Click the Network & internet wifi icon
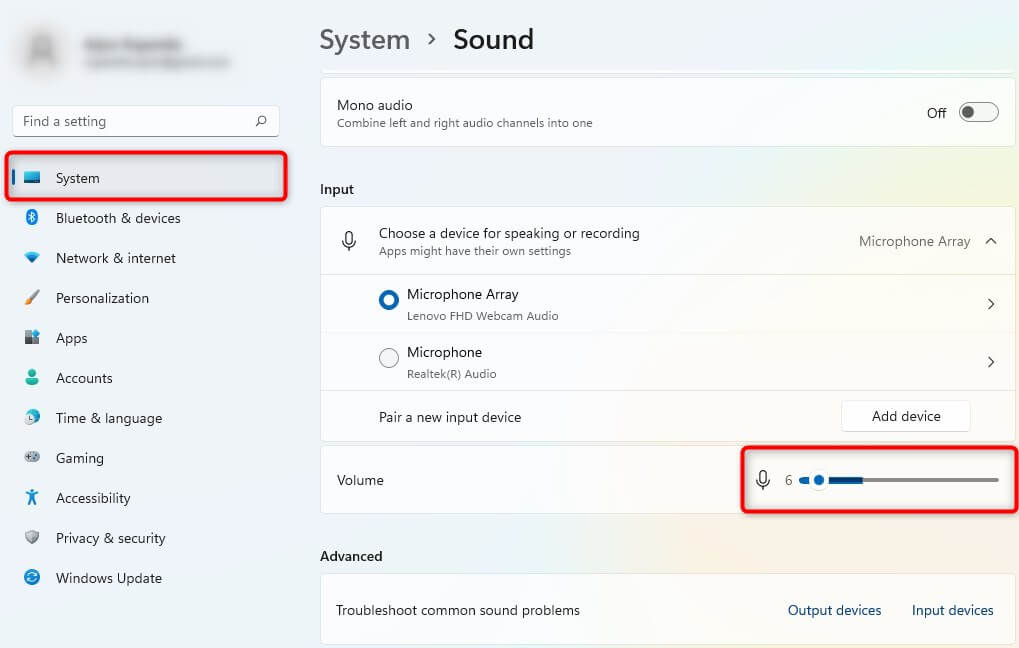The height and width of the screenshot is (648, 1019). point(32,258)
